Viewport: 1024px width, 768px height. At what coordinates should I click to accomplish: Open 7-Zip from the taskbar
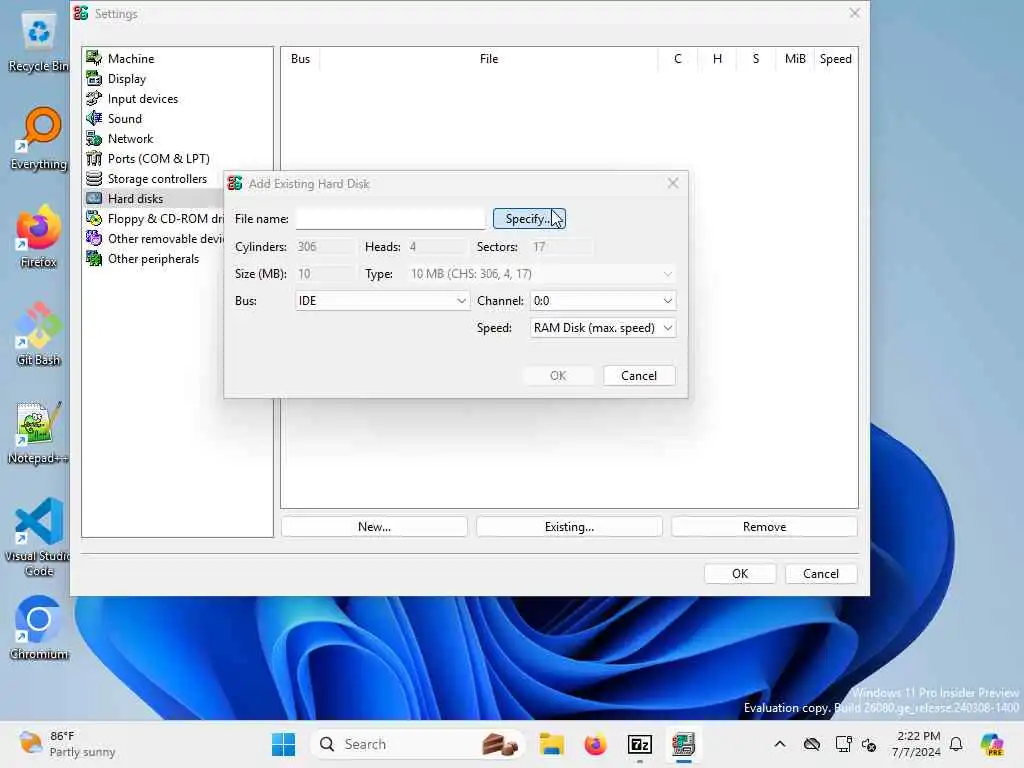[x=639, y=744]
